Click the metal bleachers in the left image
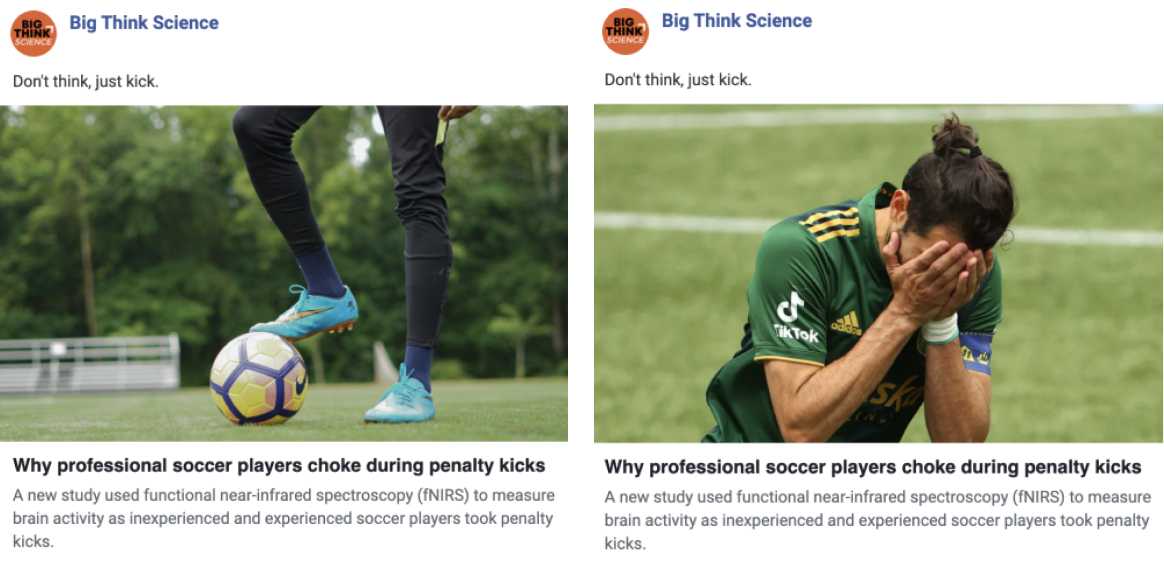 point(90,361)
